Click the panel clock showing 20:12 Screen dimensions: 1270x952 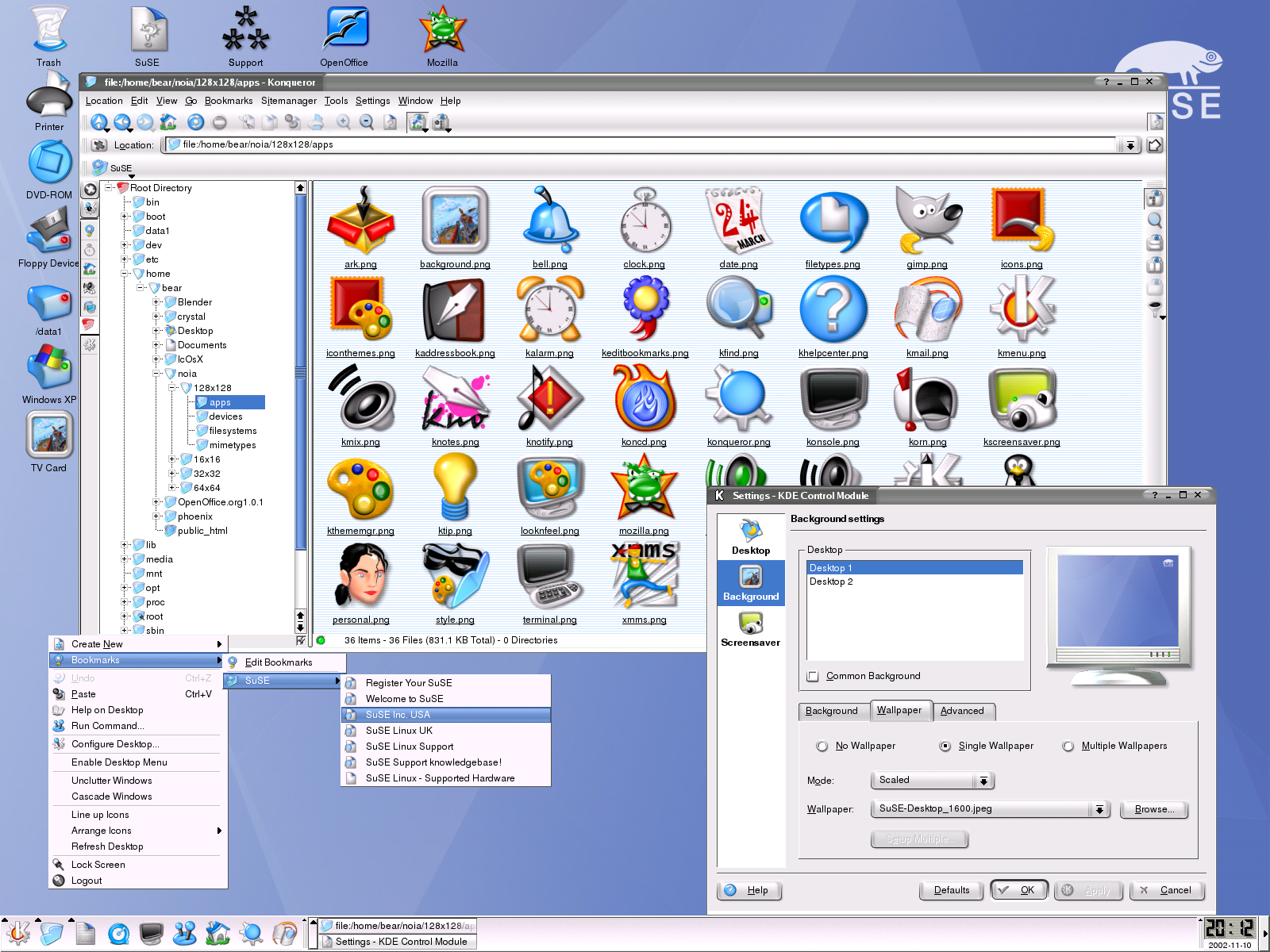(x=1229, y=928)
